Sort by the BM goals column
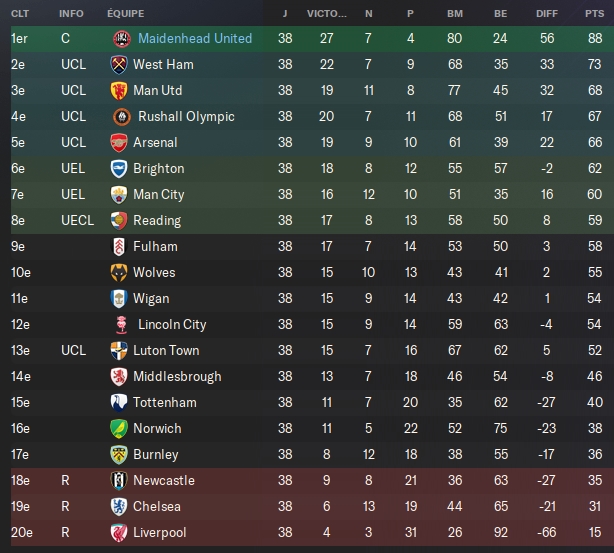The image size is (614, 553). 455,14
